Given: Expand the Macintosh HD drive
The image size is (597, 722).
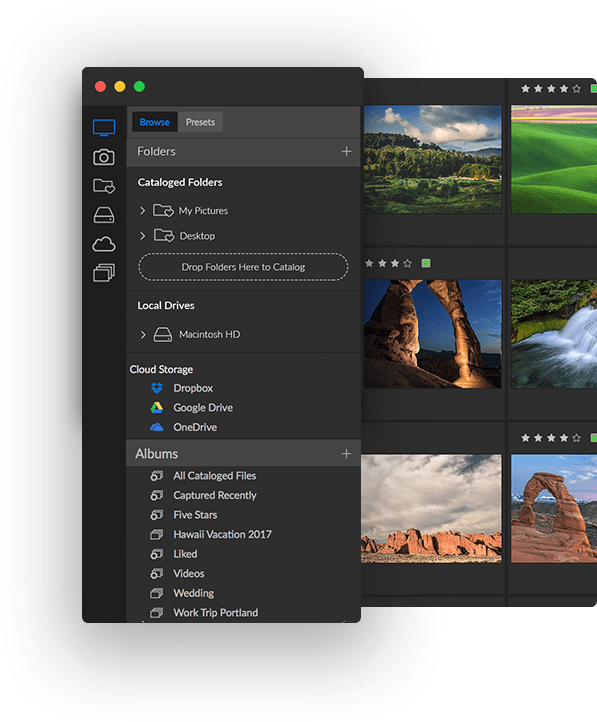Looking at the screenshot, I should [x=143, y=335].
